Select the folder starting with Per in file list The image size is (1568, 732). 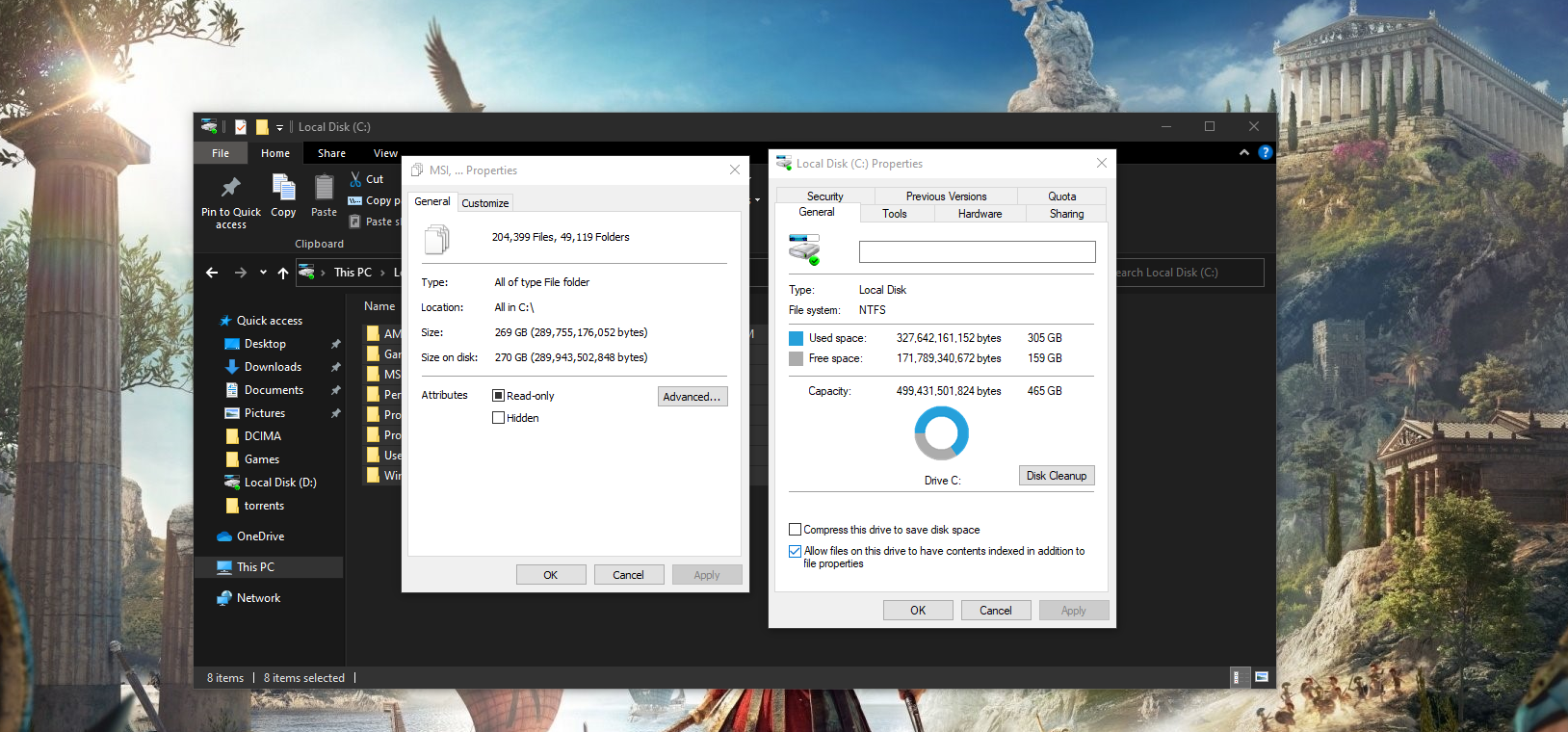[x=382, y=394]
